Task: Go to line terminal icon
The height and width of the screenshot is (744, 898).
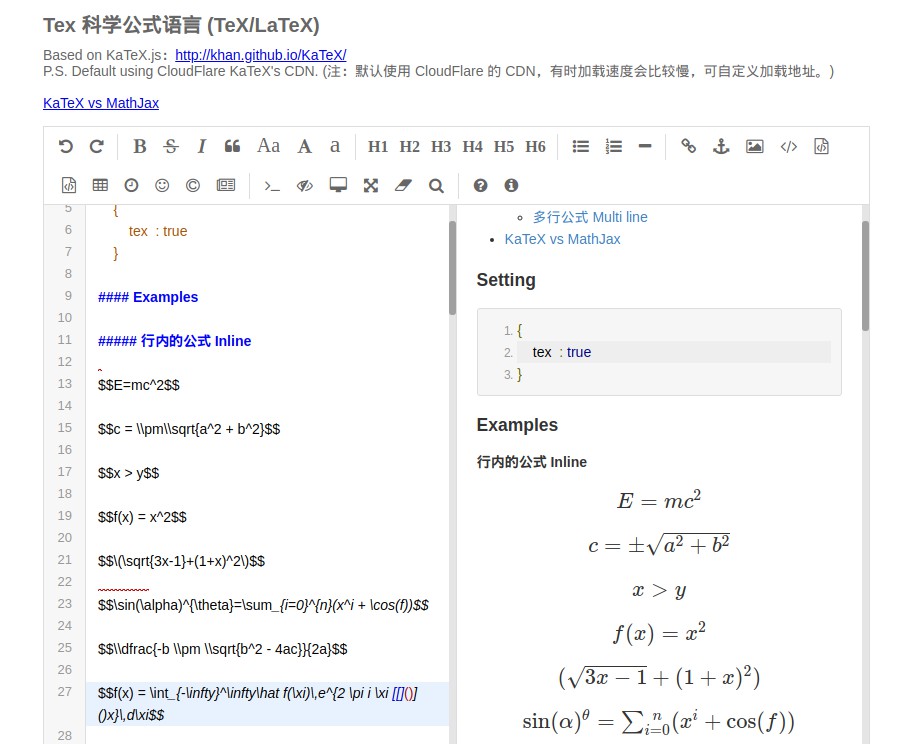Action: coord(272,186)
